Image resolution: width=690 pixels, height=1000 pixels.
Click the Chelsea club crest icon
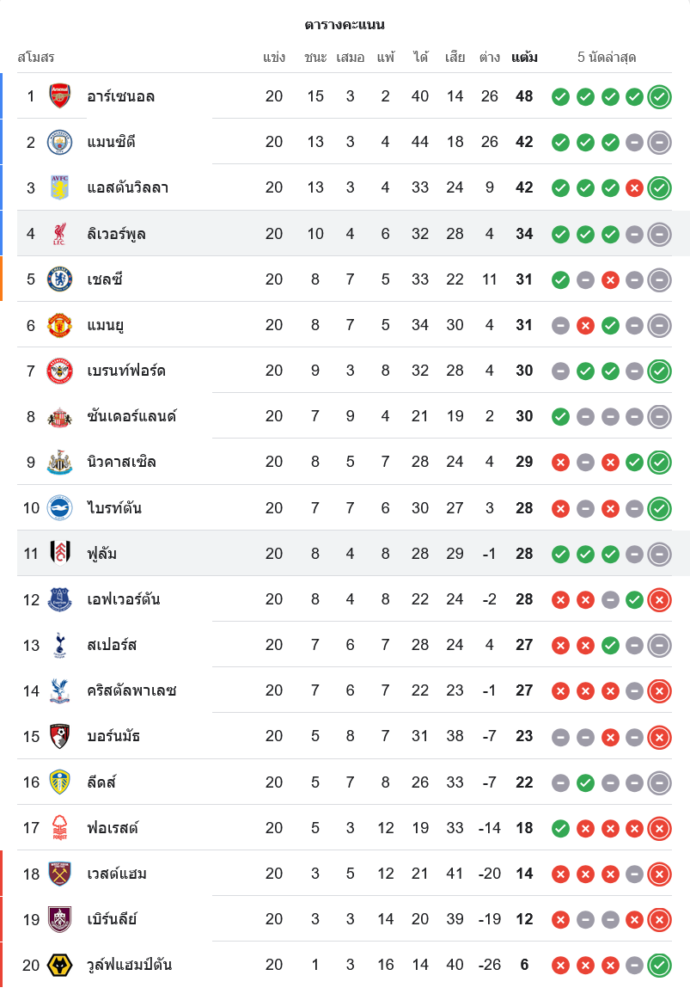pyautogui.click(x=60, y=279)
